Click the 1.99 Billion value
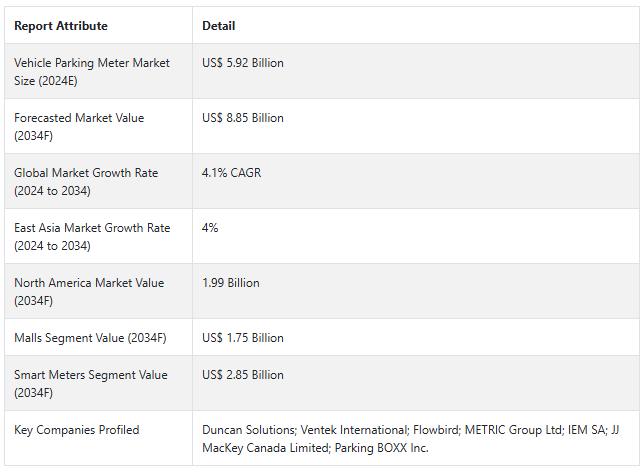The image size is (643, 474). coord(230,283)
